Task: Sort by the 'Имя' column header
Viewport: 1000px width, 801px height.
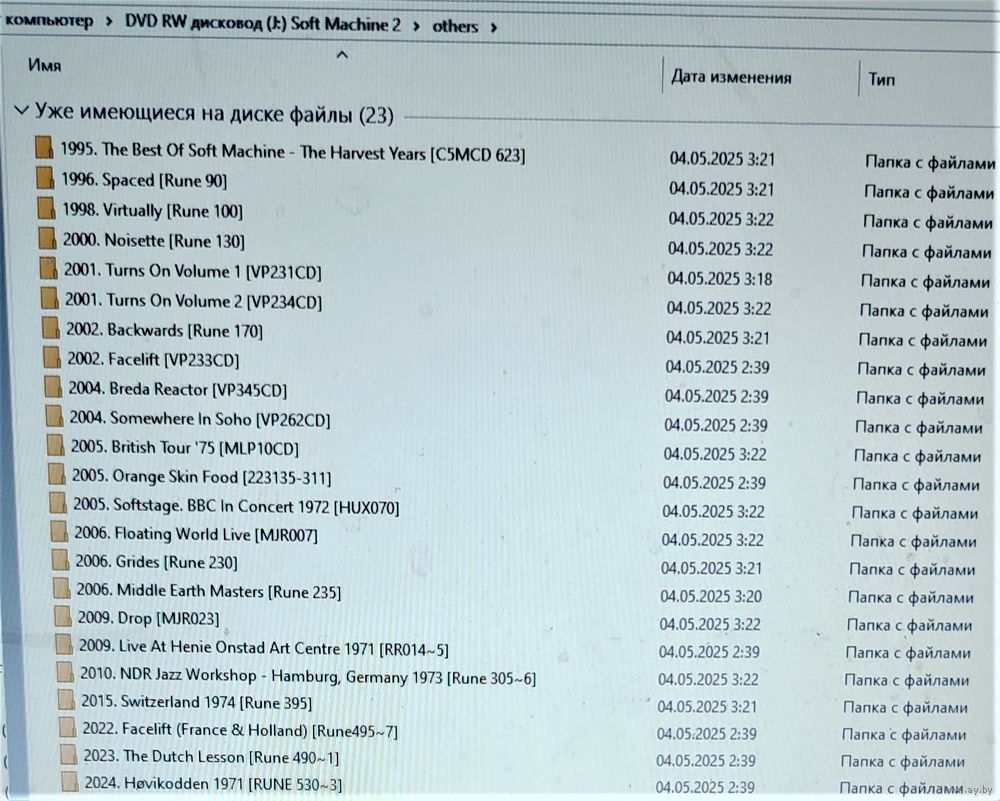Action: point(45,65)
